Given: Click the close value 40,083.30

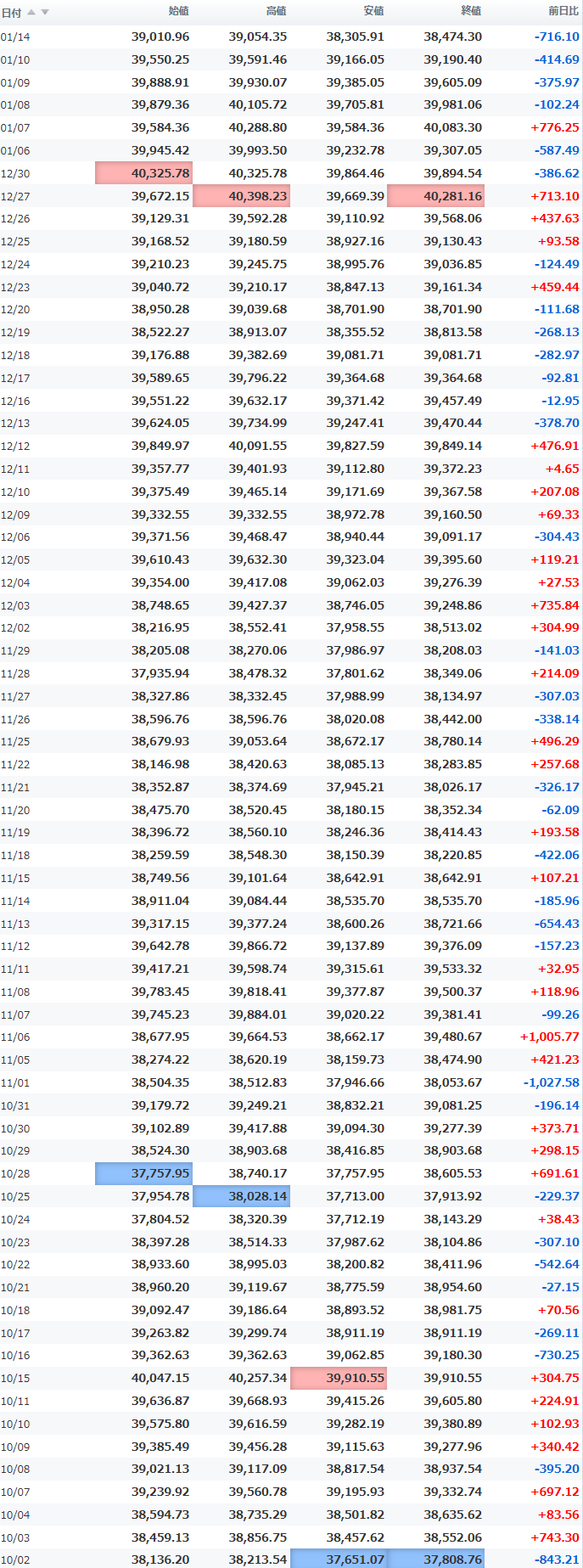Looking at the screenshot, I should 453,128.
